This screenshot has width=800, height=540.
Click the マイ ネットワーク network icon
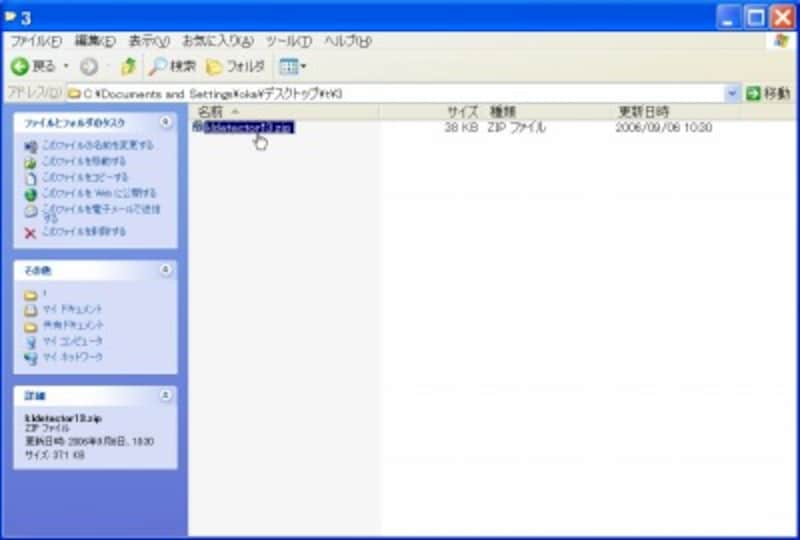(x=31, y=358)
